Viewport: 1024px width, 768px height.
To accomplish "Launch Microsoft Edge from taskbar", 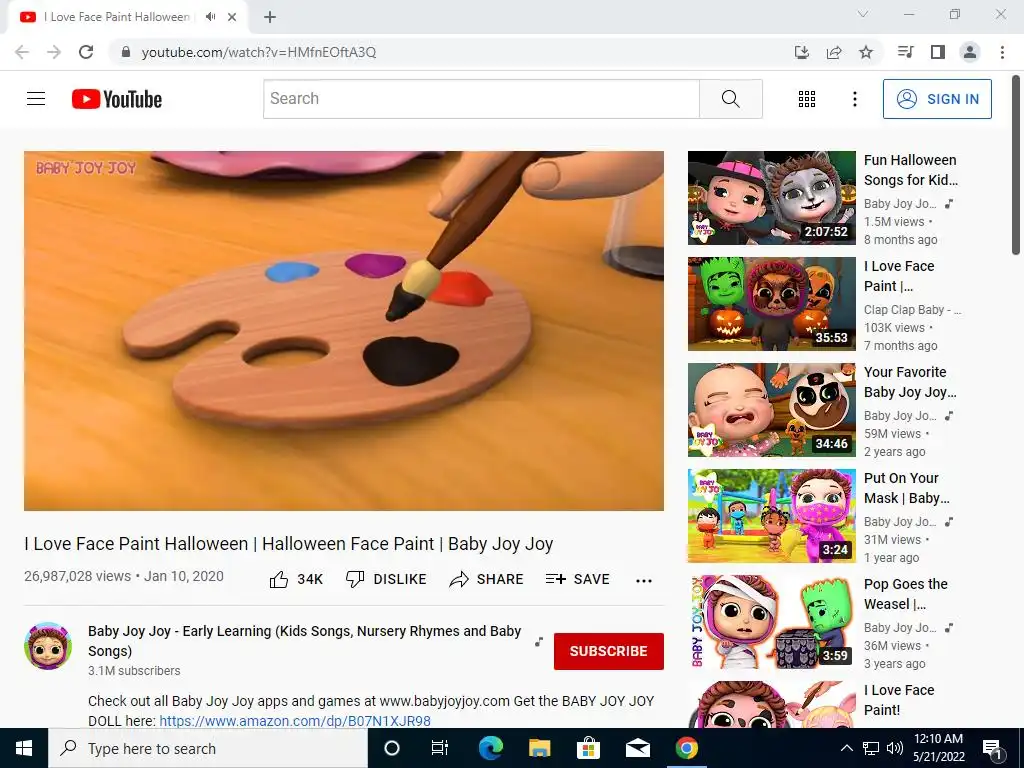I will coord(490,748).
